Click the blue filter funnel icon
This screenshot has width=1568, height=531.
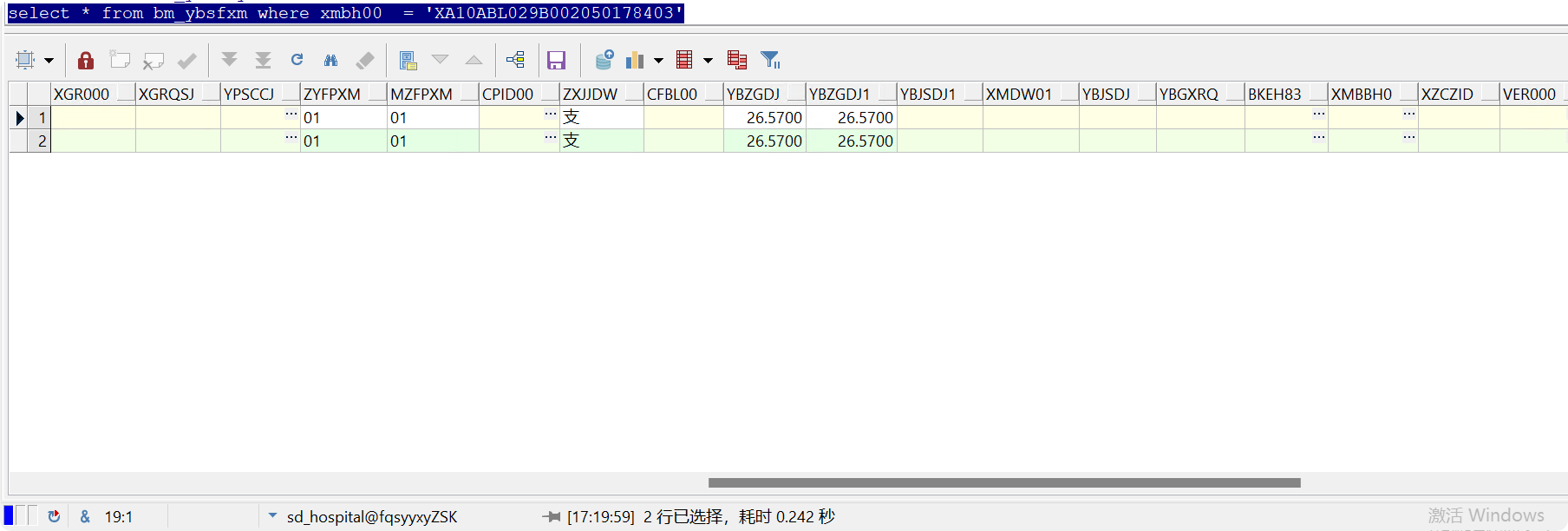coord(770,60)
